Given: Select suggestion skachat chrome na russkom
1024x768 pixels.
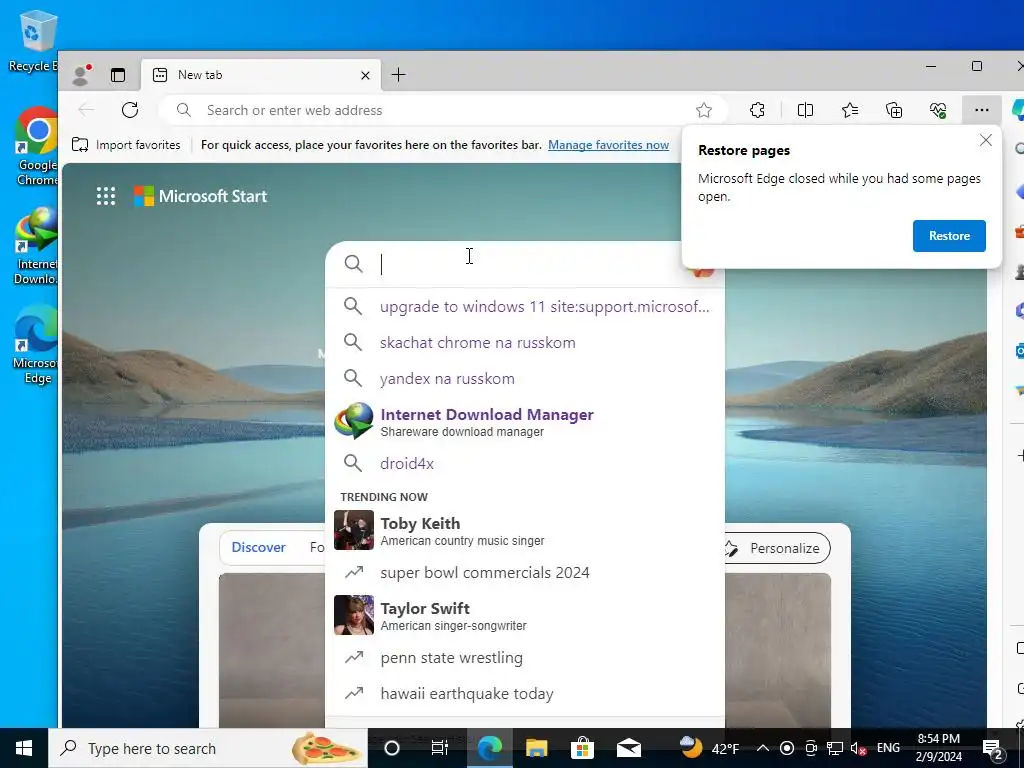Looking at the screenshot, I should tap(525, 342).
